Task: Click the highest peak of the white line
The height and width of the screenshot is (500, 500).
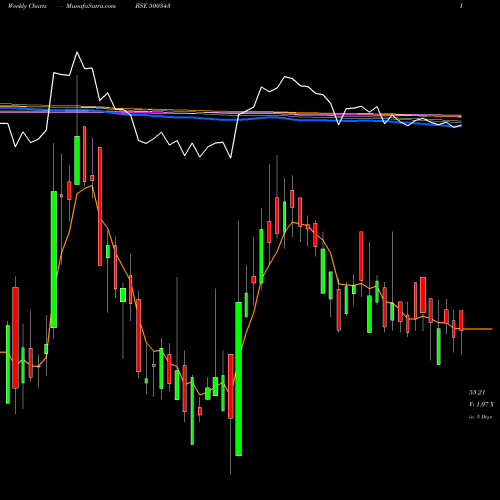Action: pos(77,52)
